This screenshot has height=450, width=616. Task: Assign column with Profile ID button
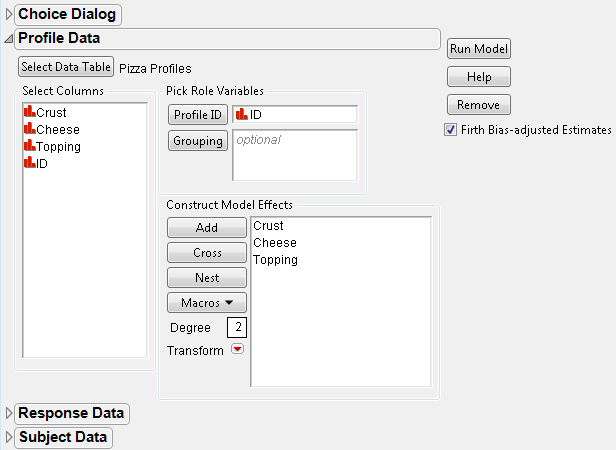point(197,114)
